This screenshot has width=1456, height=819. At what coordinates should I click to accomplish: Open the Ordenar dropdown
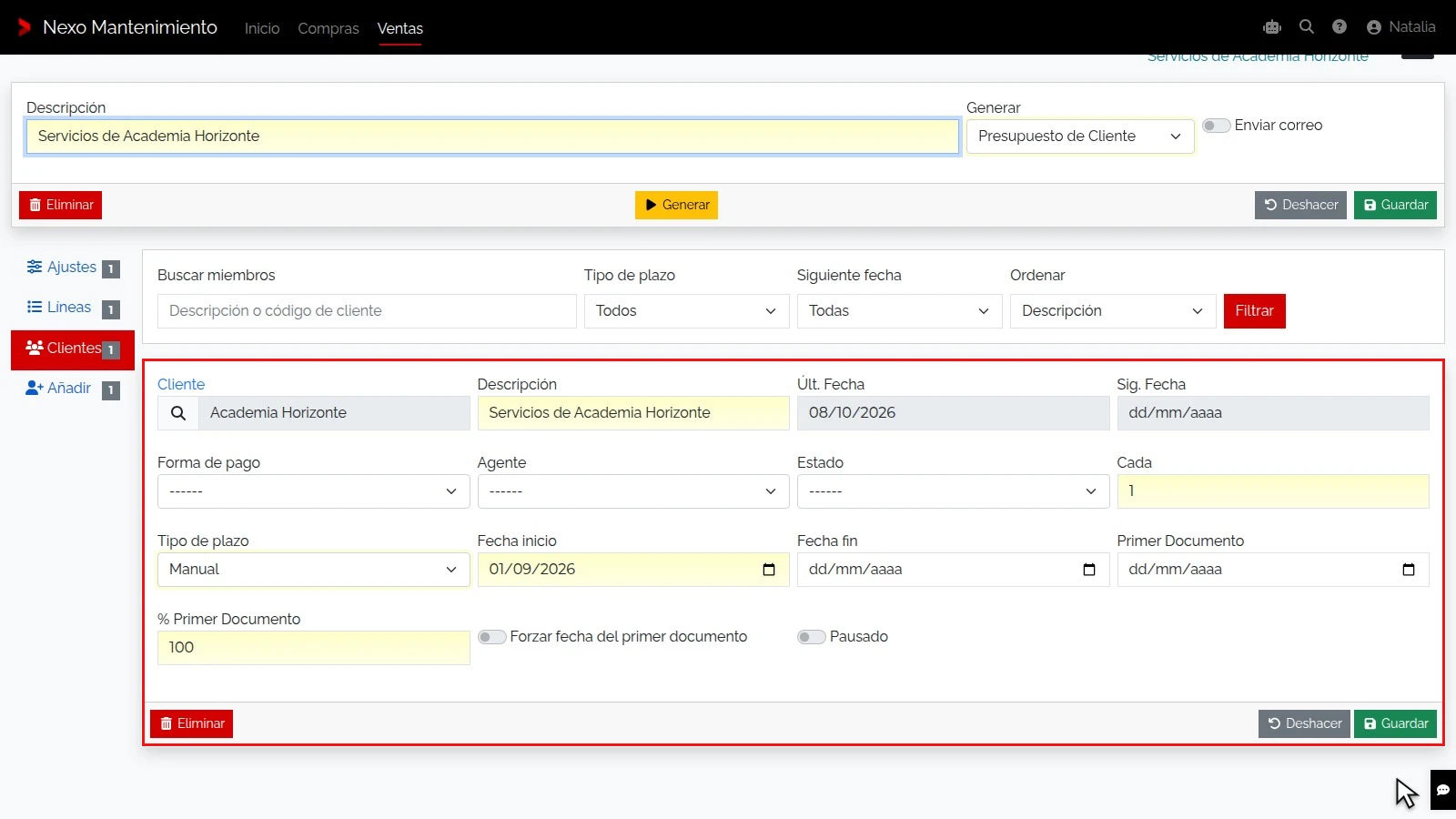pos(1113,311)
